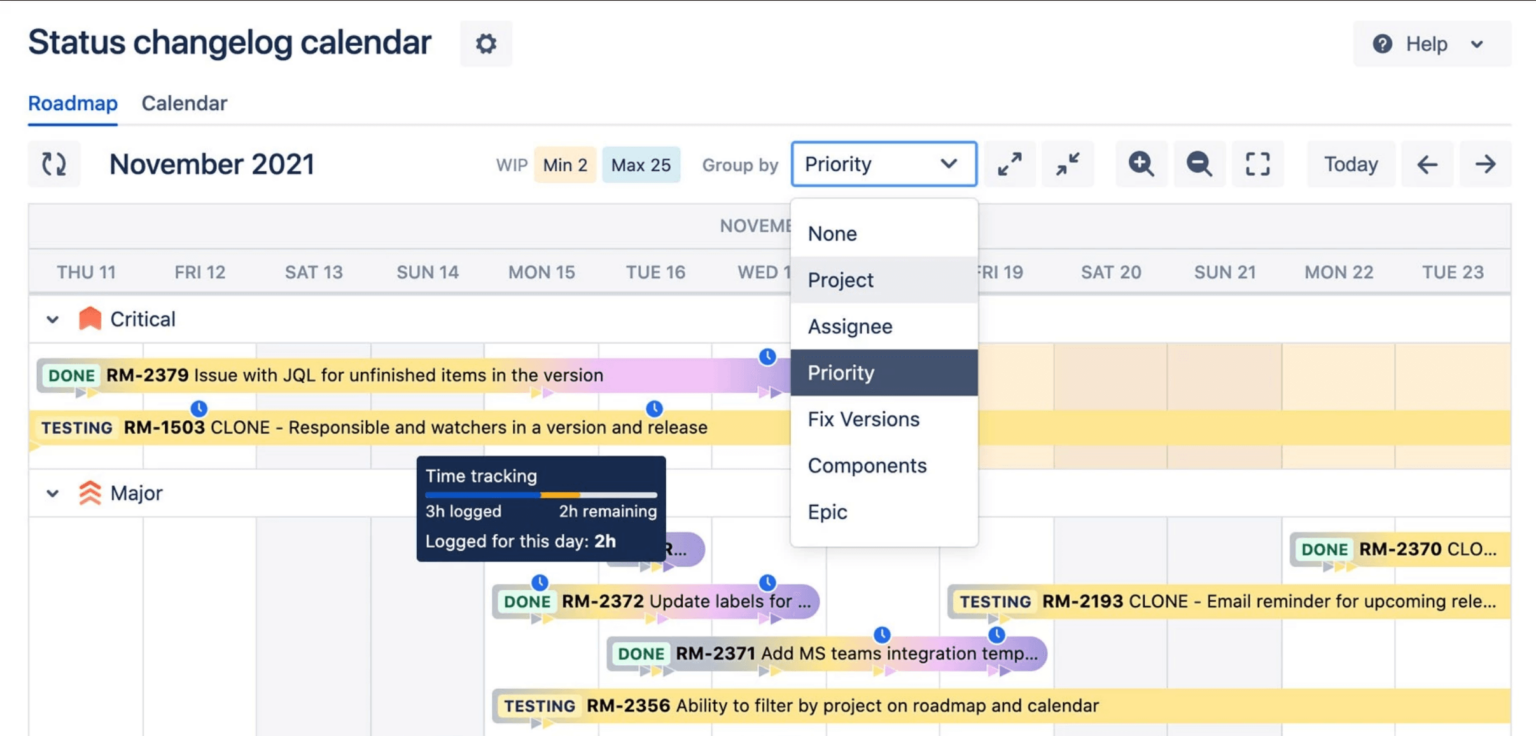Toggle the WIP Min 2 chip
Image resolution: width=1536 pixels, height=736 pixels.
click(x=565, y=165)
